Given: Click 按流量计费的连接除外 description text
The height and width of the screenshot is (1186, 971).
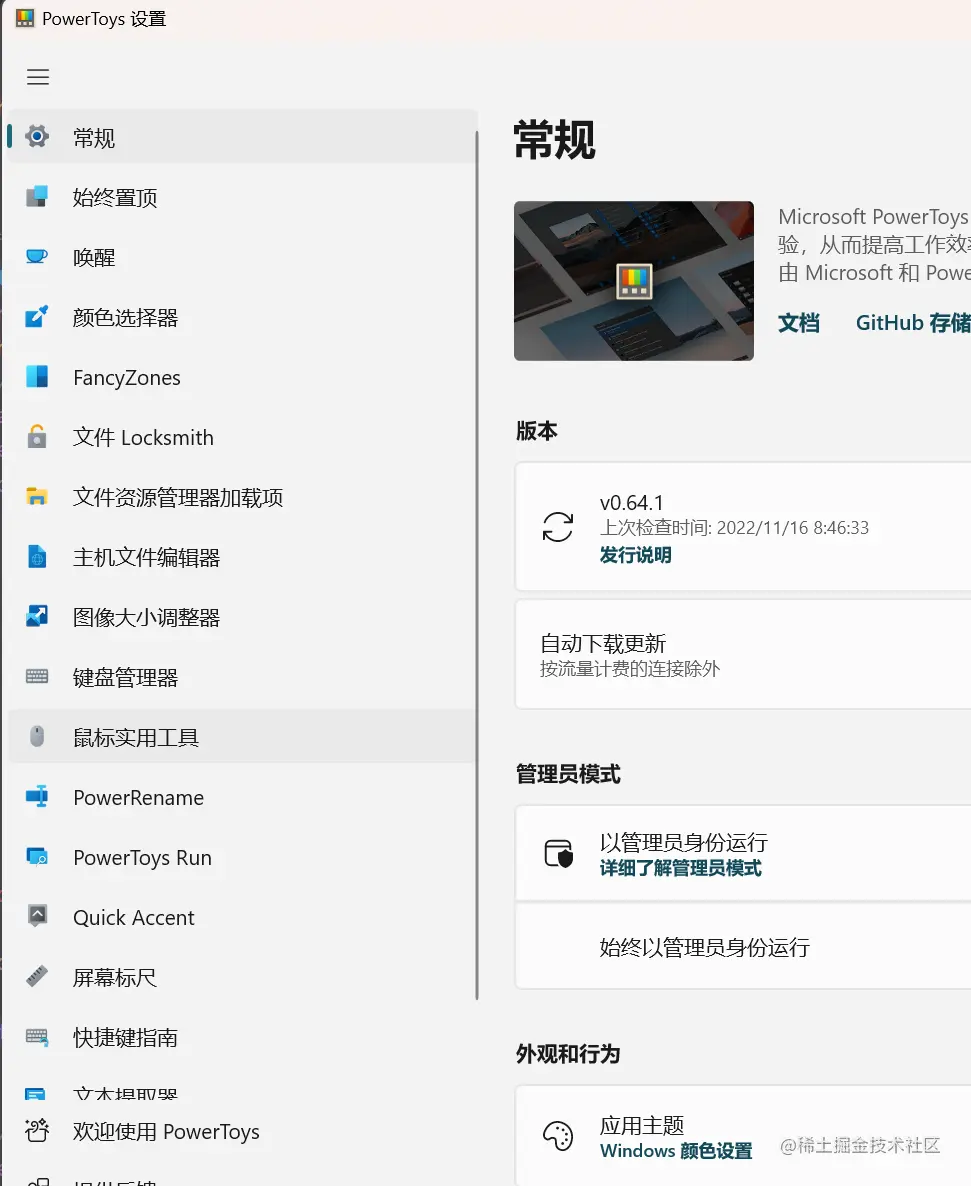Looking at the screenshot, I should [x=630, y=669].
